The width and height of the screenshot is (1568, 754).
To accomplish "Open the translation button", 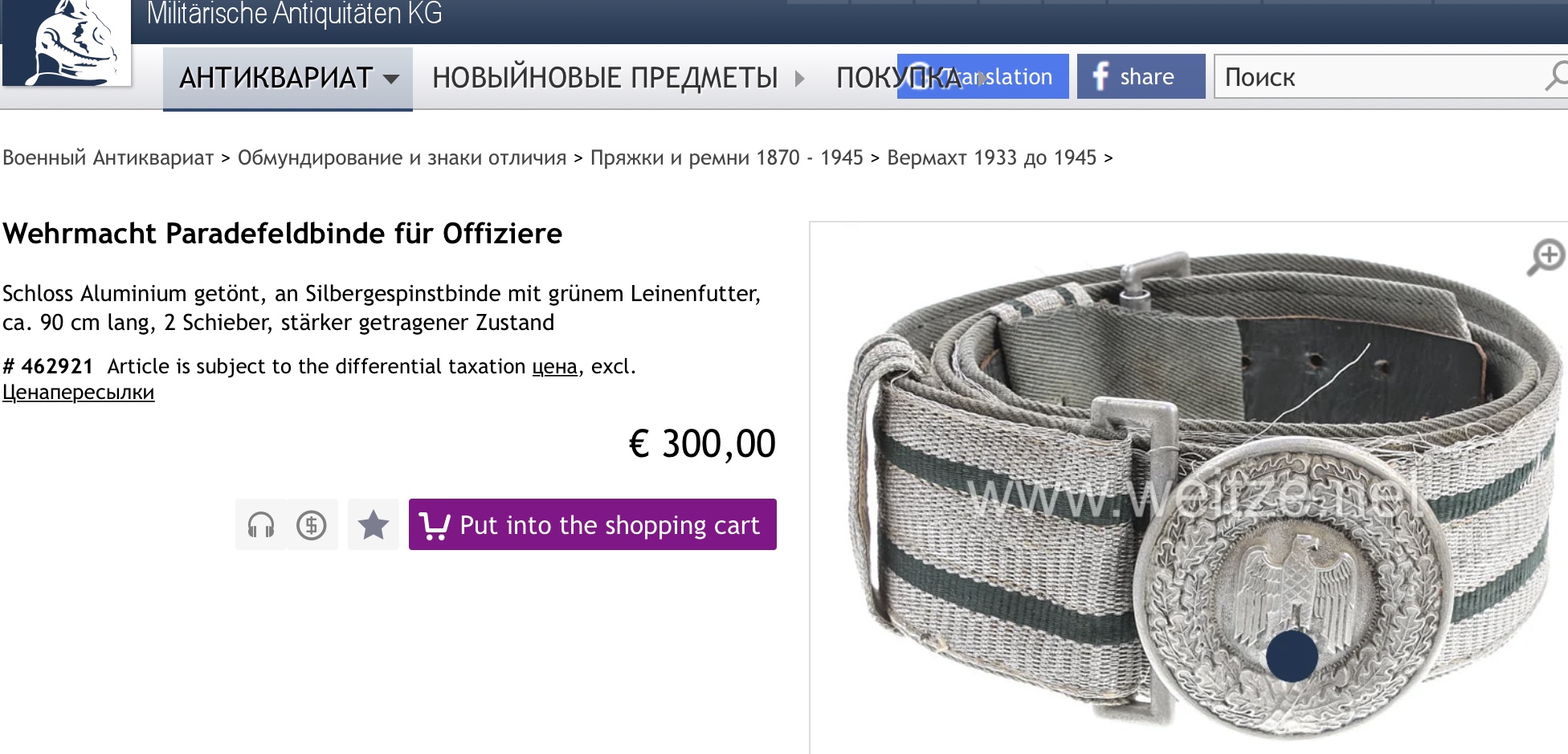I will [x=982, y=76].
